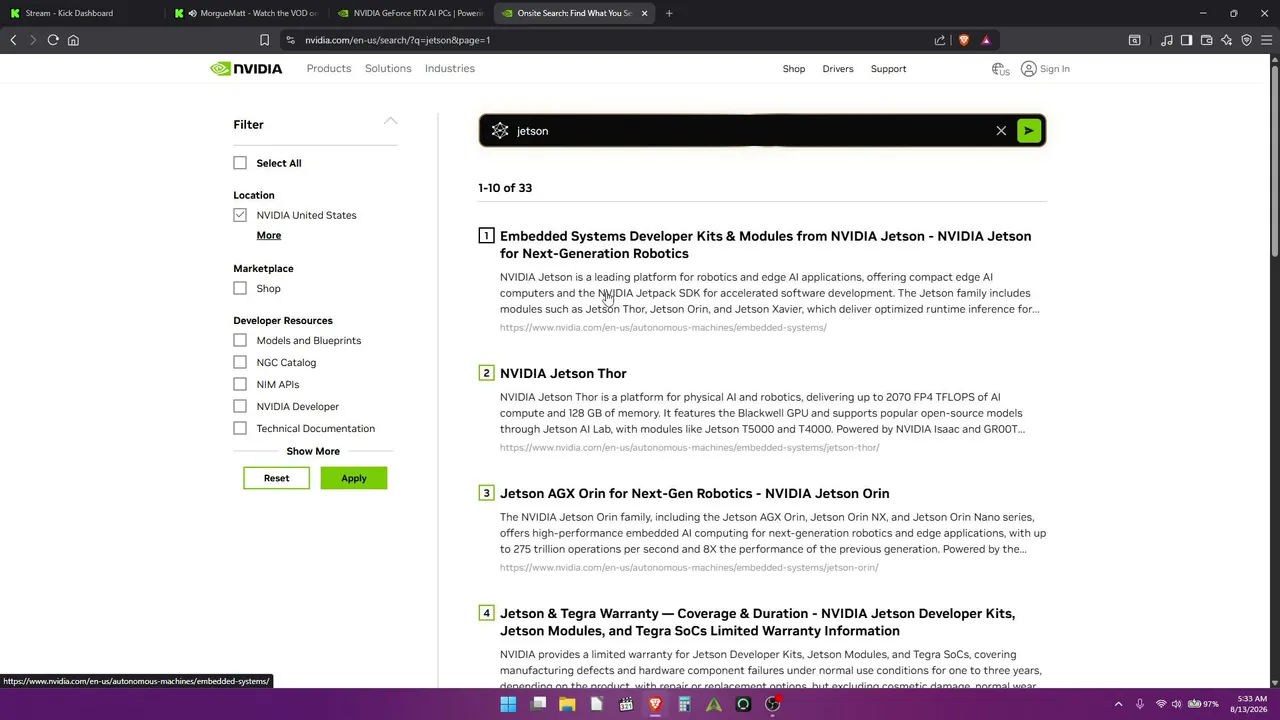The height and width of the screenshot is (720, 1280).
Task: Open the Drivers menu item
Action: [x=838, y=69]
